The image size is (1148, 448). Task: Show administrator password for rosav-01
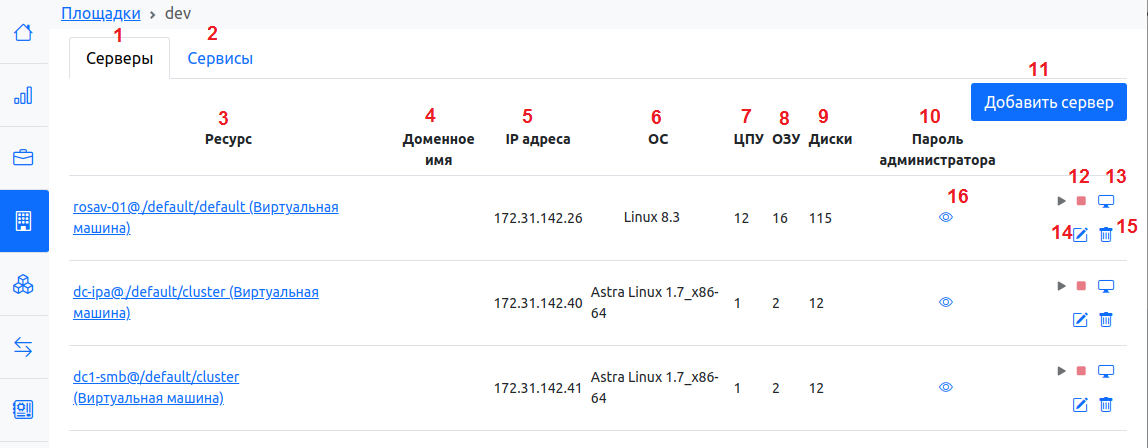[946, 216]
